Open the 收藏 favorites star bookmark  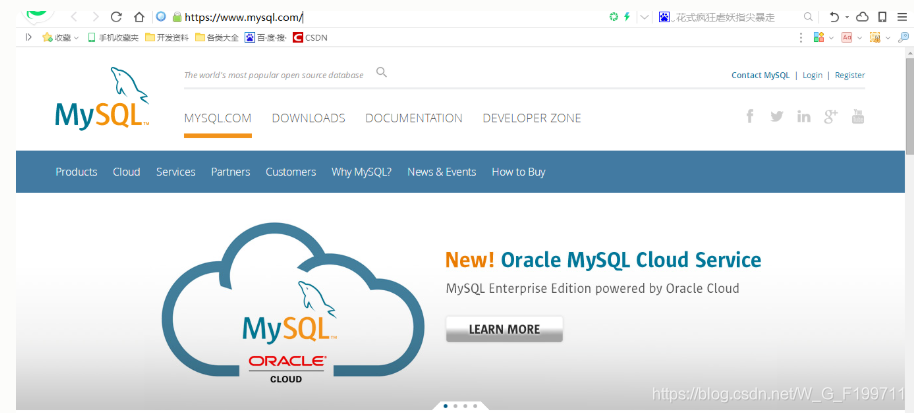[57, 38]
